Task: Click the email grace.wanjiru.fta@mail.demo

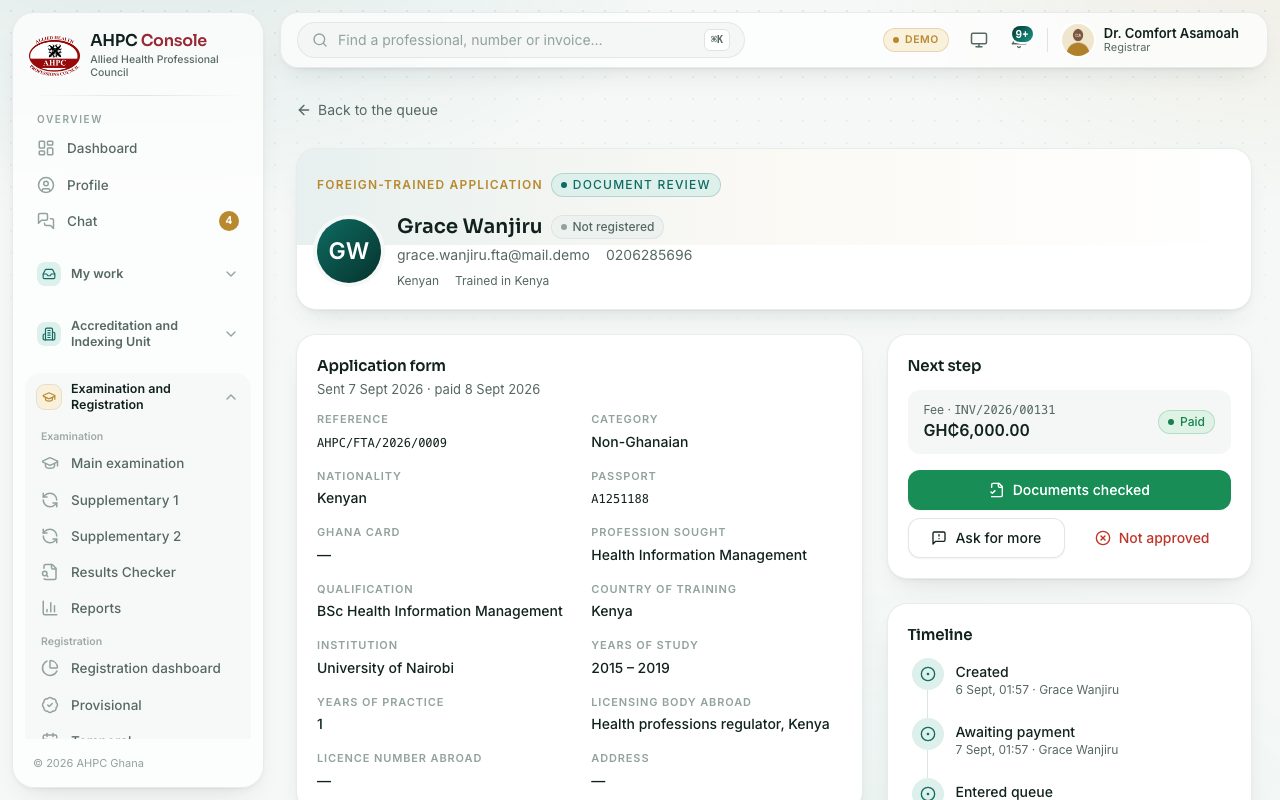Action: (493, 255)
